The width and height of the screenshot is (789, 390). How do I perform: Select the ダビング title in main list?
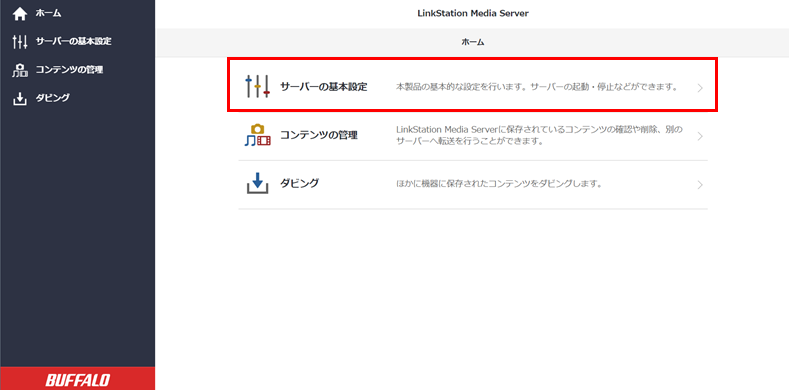[299, 184]
